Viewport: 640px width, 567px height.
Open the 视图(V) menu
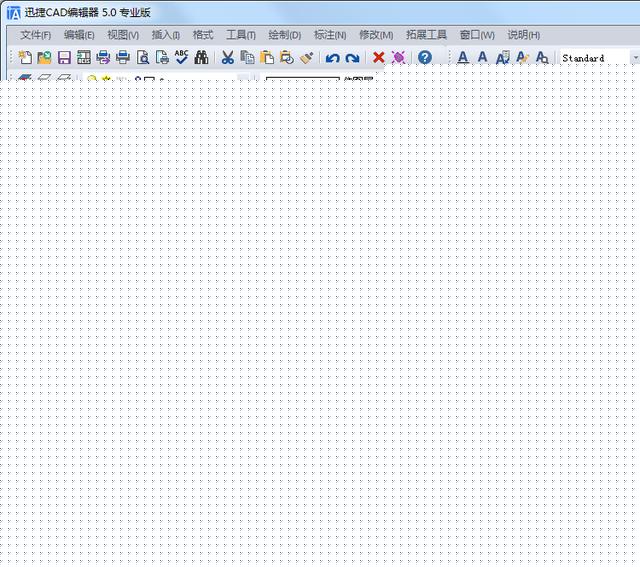click(x=123, y=35)
